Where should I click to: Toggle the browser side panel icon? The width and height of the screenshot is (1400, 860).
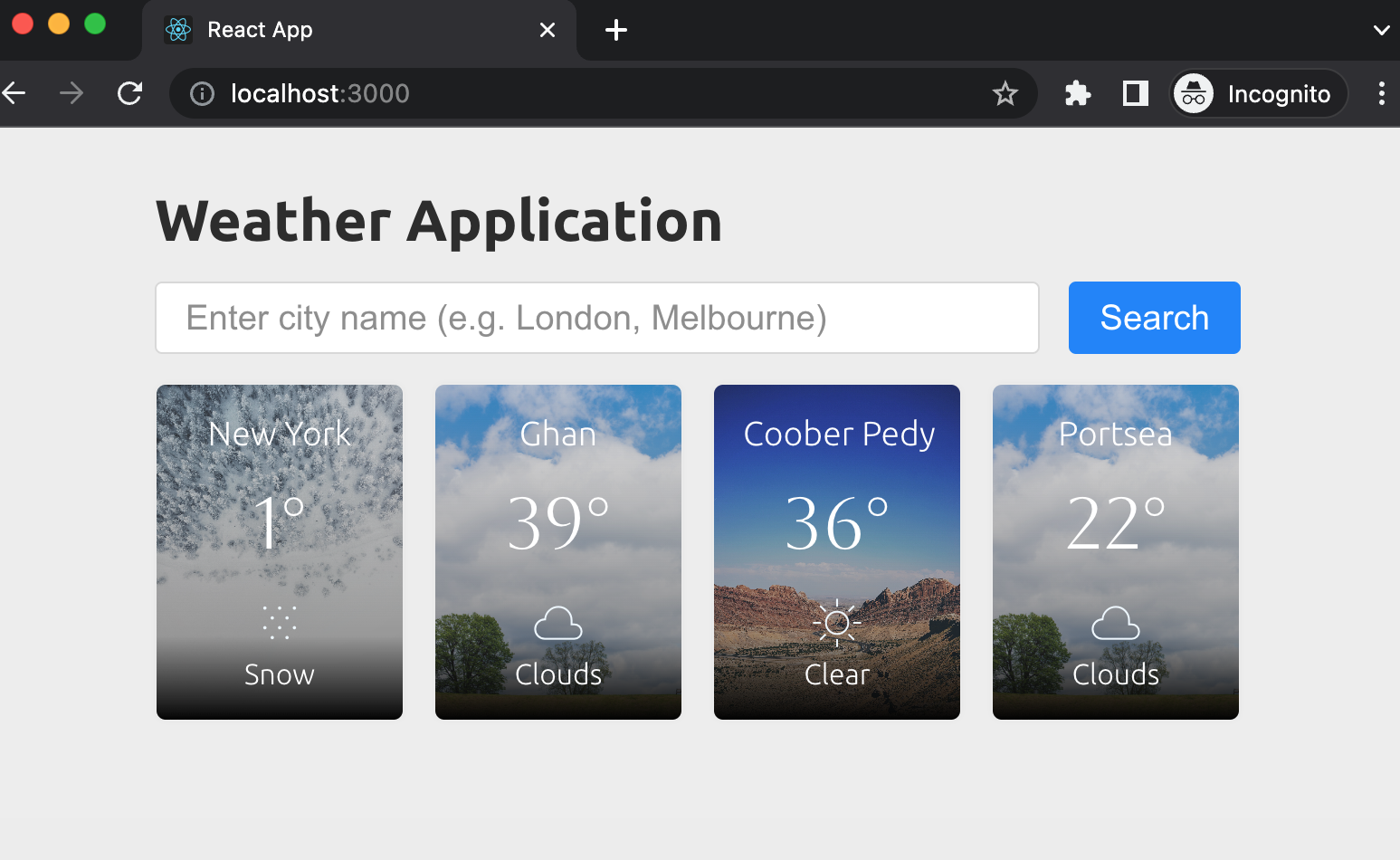[1135, 93]
